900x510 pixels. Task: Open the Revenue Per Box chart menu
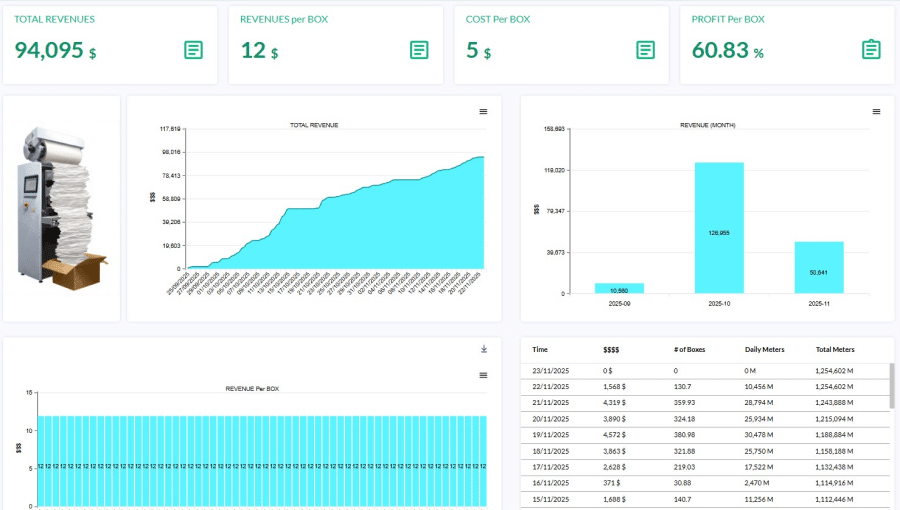click(483, 375)
